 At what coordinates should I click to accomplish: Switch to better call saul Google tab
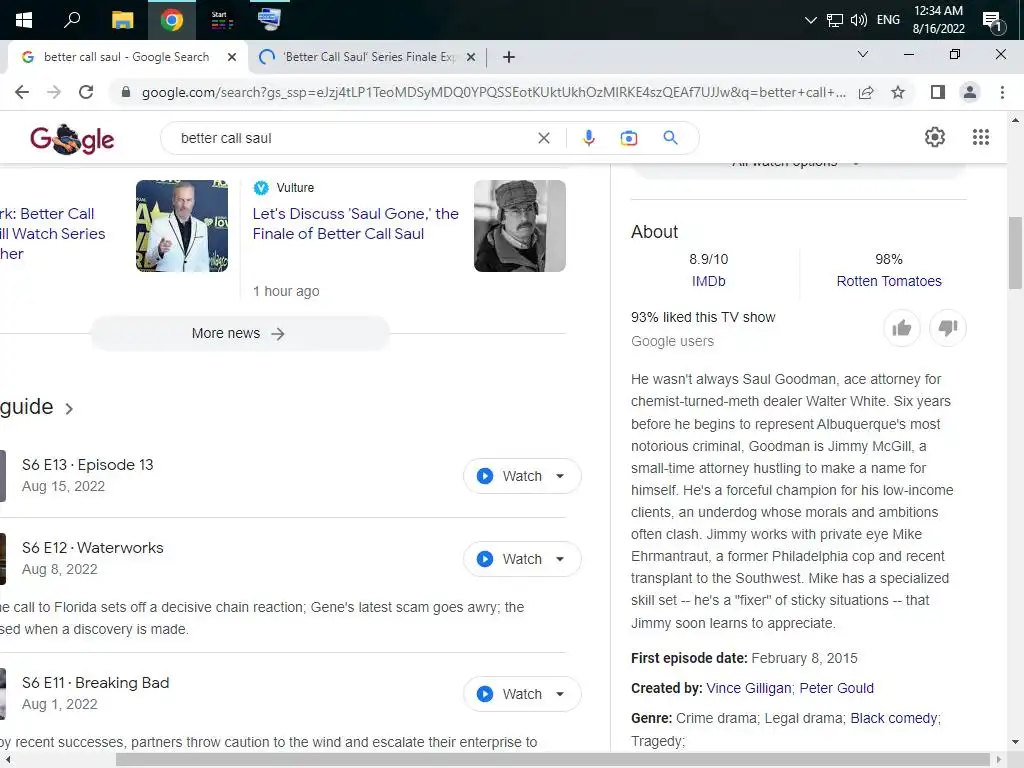(x=127, y=57)
